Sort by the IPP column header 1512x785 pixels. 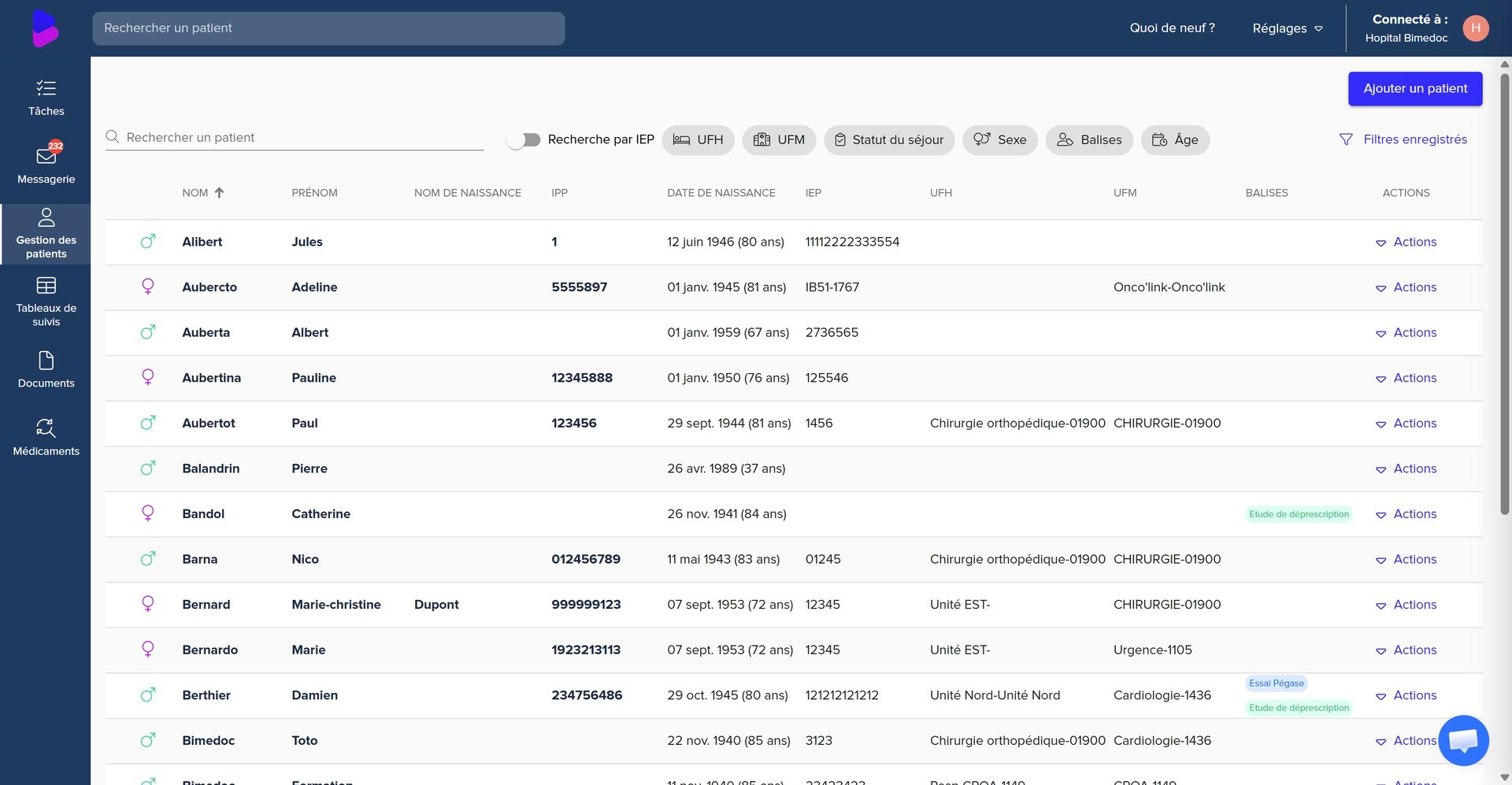[559, 193]
